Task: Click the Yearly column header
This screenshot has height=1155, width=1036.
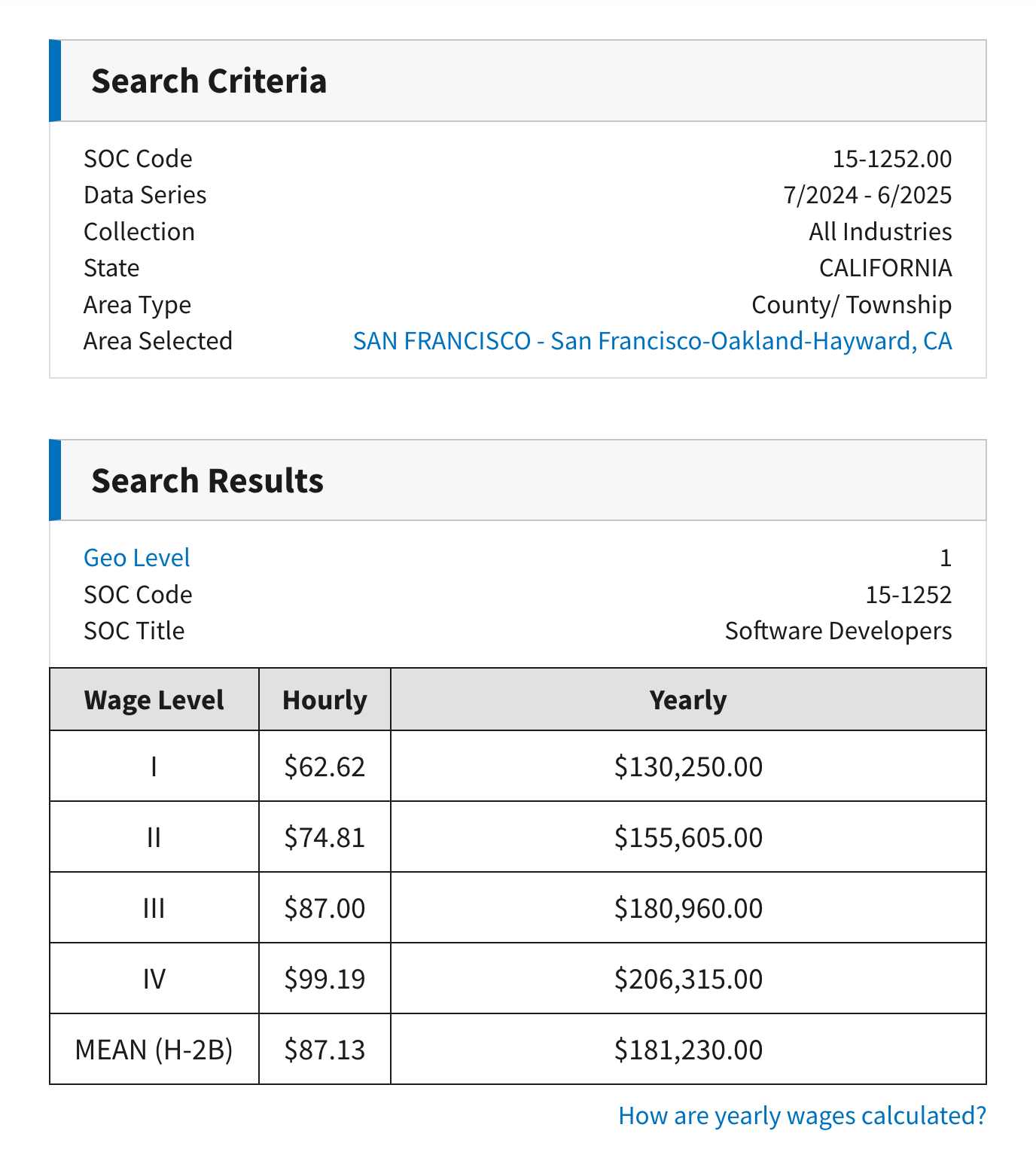Action: pyautogui.click(x=687, y=699)
